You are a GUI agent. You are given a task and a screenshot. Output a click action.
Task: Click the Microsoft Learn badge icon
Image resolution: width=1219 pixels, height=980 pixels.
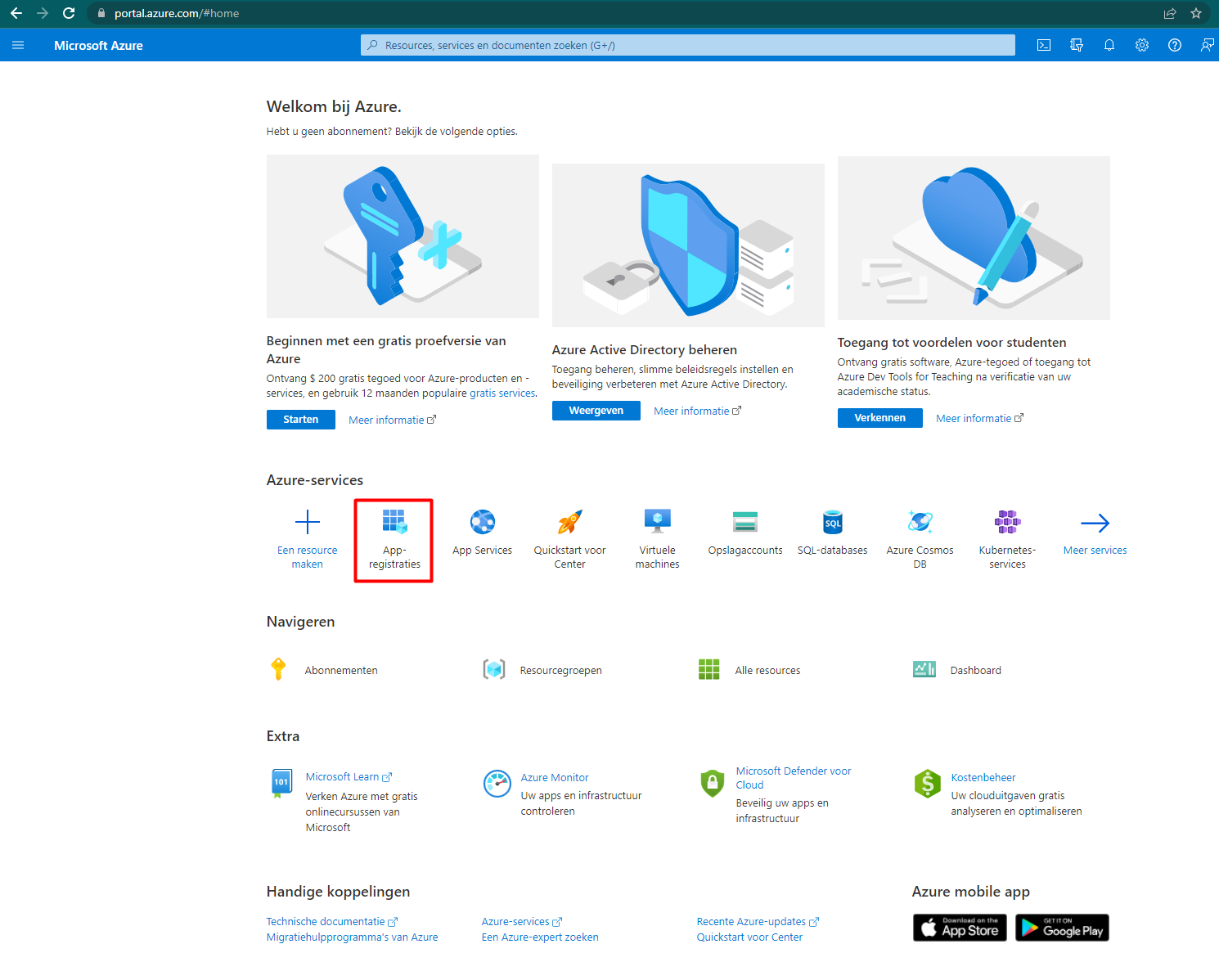point(281,783)
